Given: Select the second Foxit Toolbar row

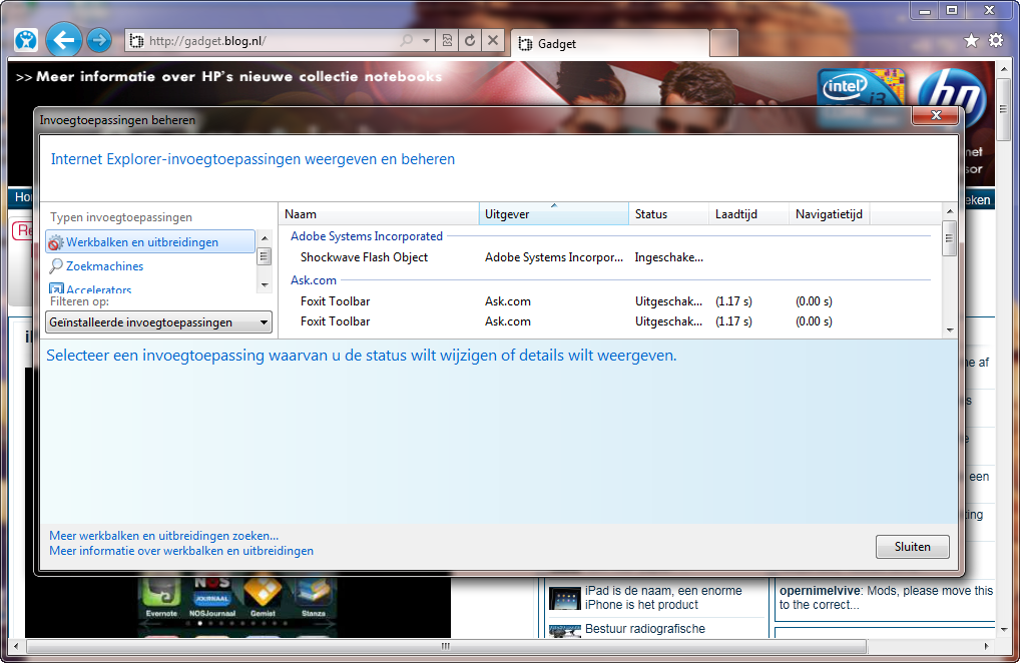Looking at the screenshot, I should click(x=610, y=321).
